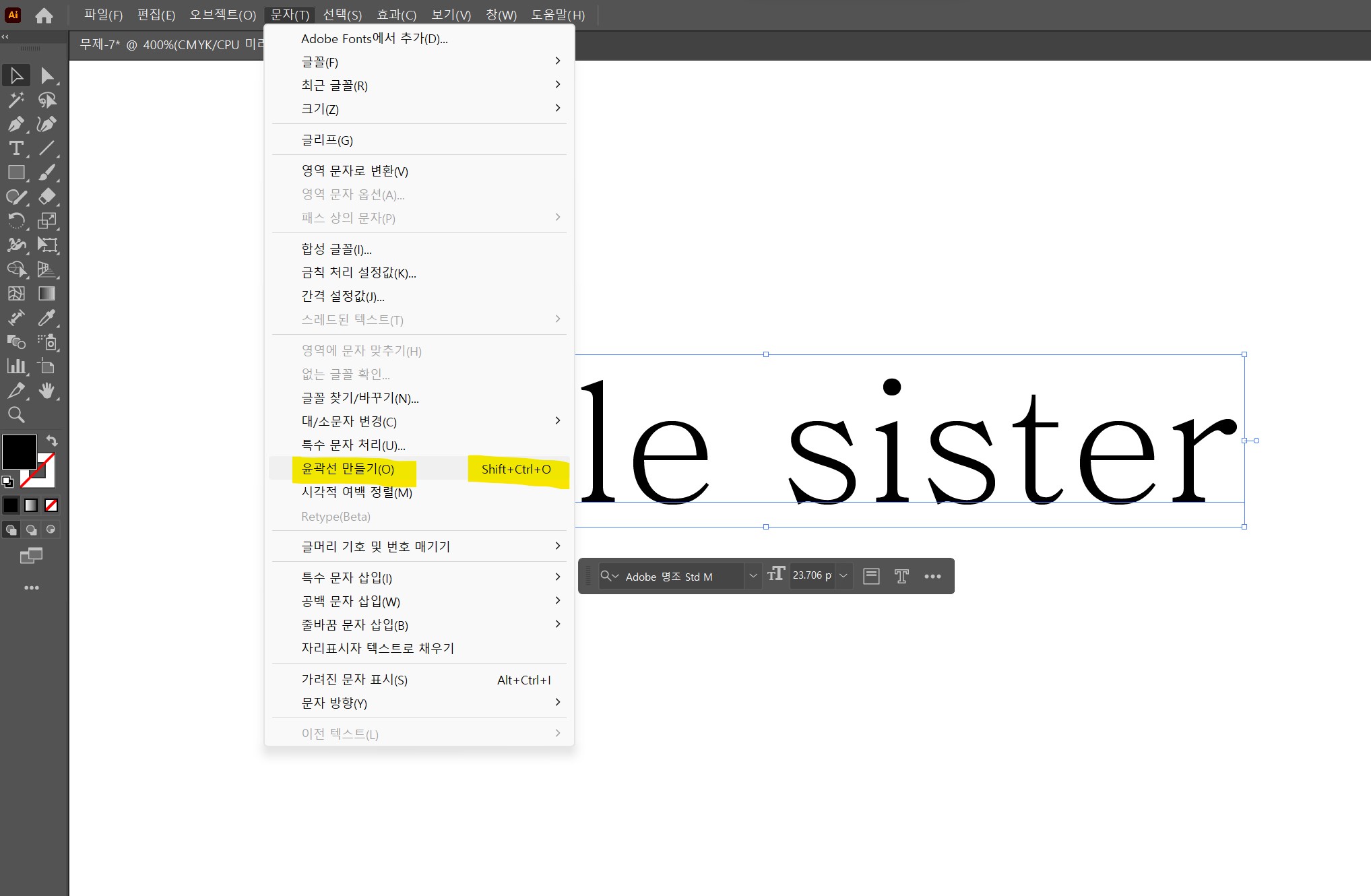Choose the Magic Wand tool
The image size is (1371, 896).
click(16, 100)
